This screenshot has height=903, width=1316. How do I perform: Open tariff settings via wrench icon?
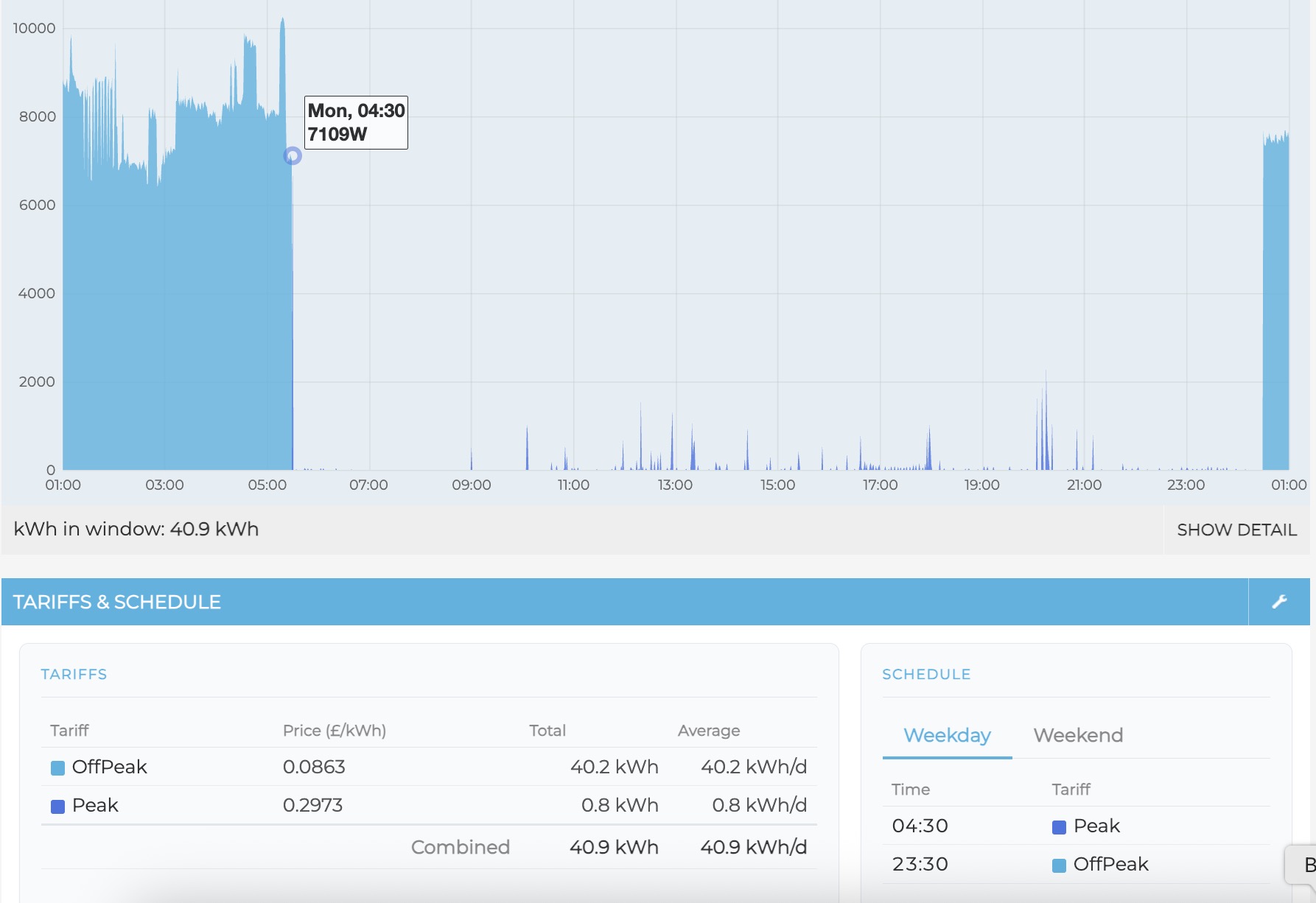tap(1279, 602)
